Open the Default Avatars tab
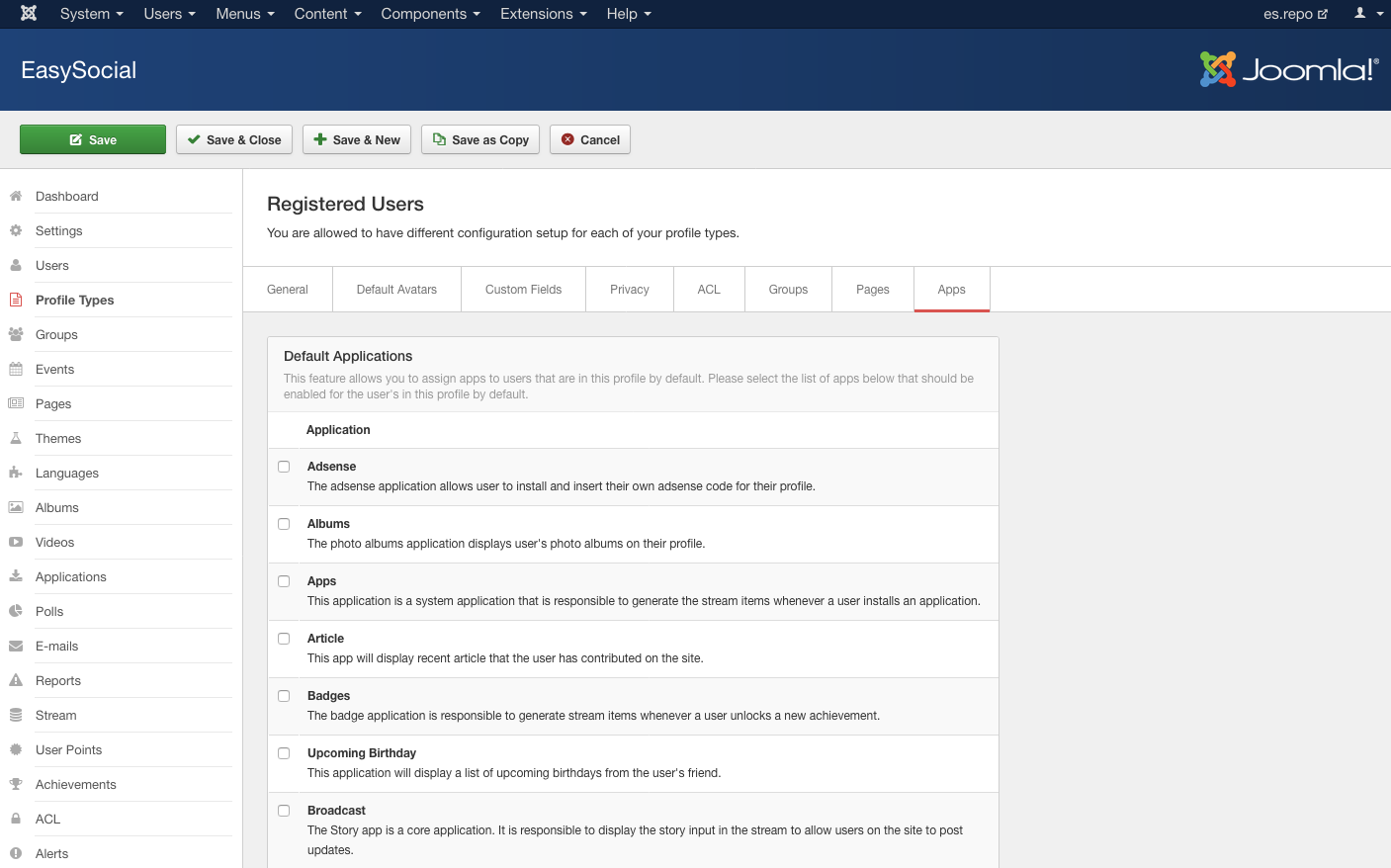Viewport: 1391px width, 868px height. click(396, 290)
